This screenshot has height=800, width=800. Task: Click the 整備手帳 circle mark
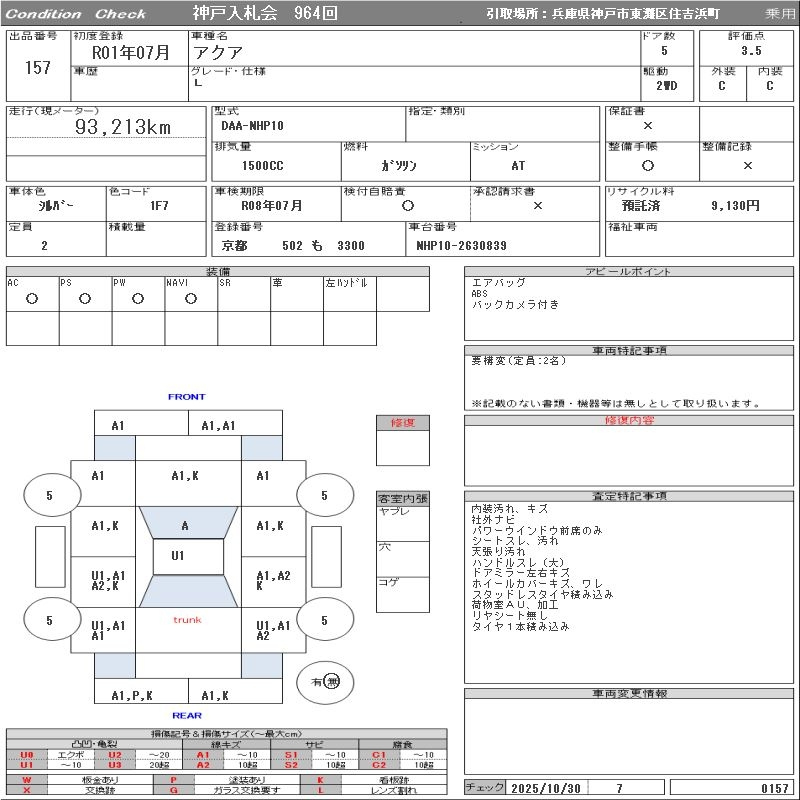[648, 165]
